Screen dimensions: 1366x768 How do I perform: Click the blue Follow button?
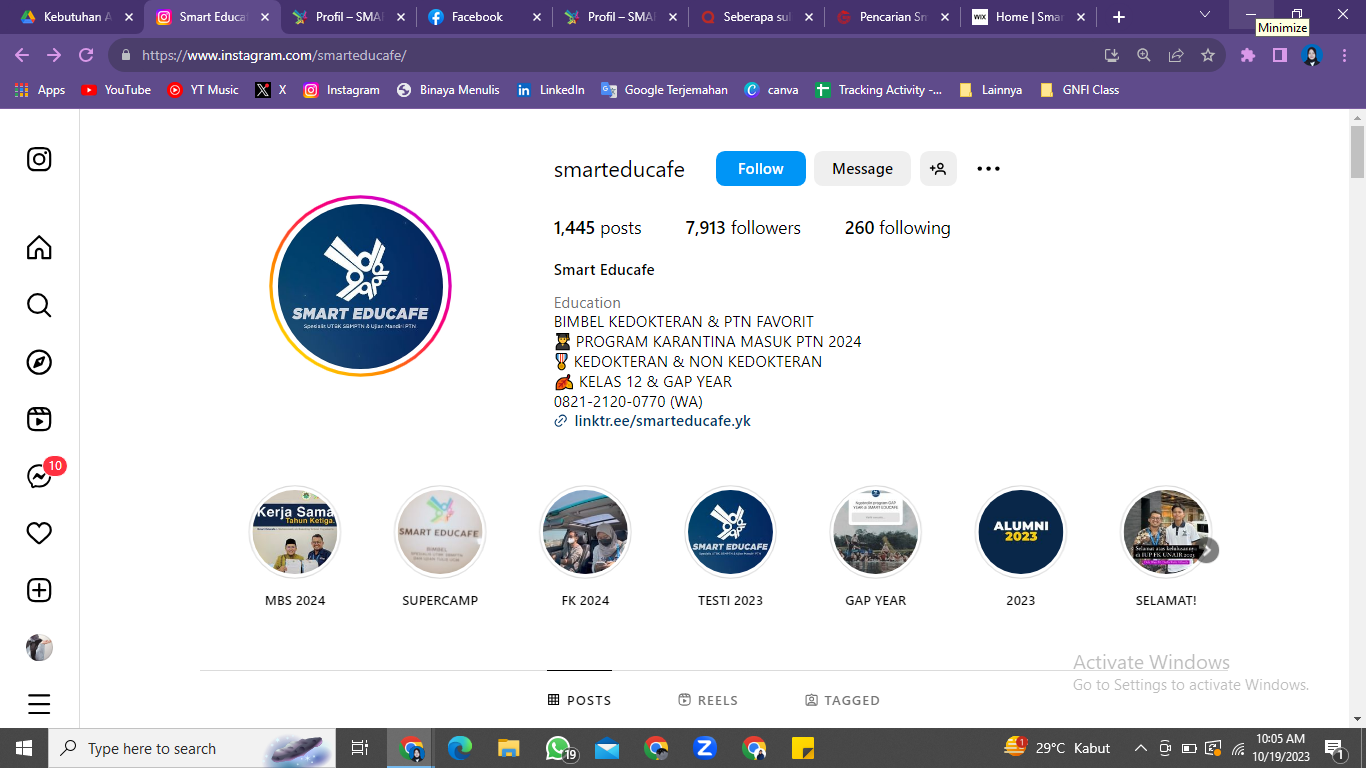tap(760, 168)
